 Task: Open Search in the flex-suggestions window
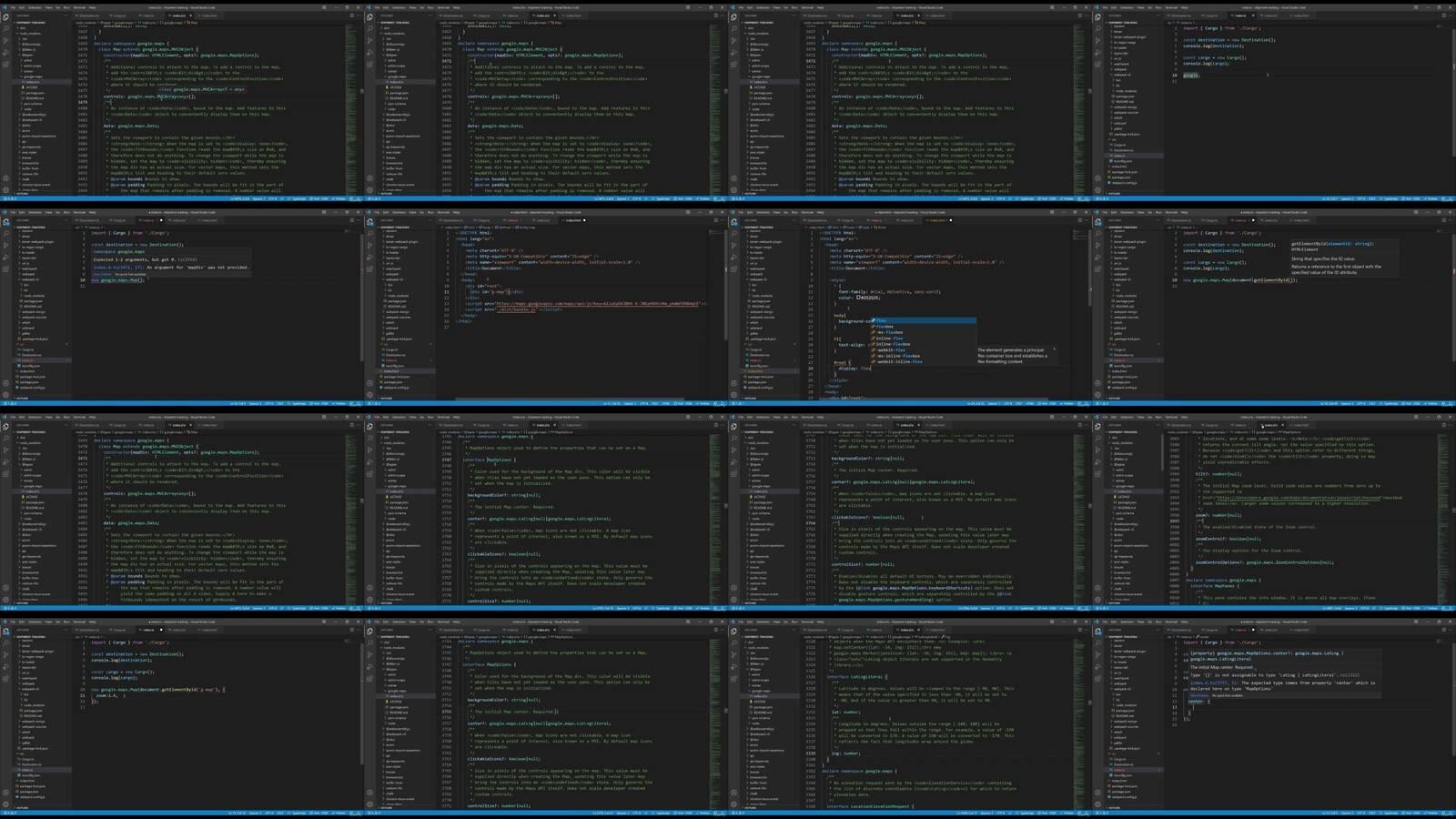tap(733, 234)
